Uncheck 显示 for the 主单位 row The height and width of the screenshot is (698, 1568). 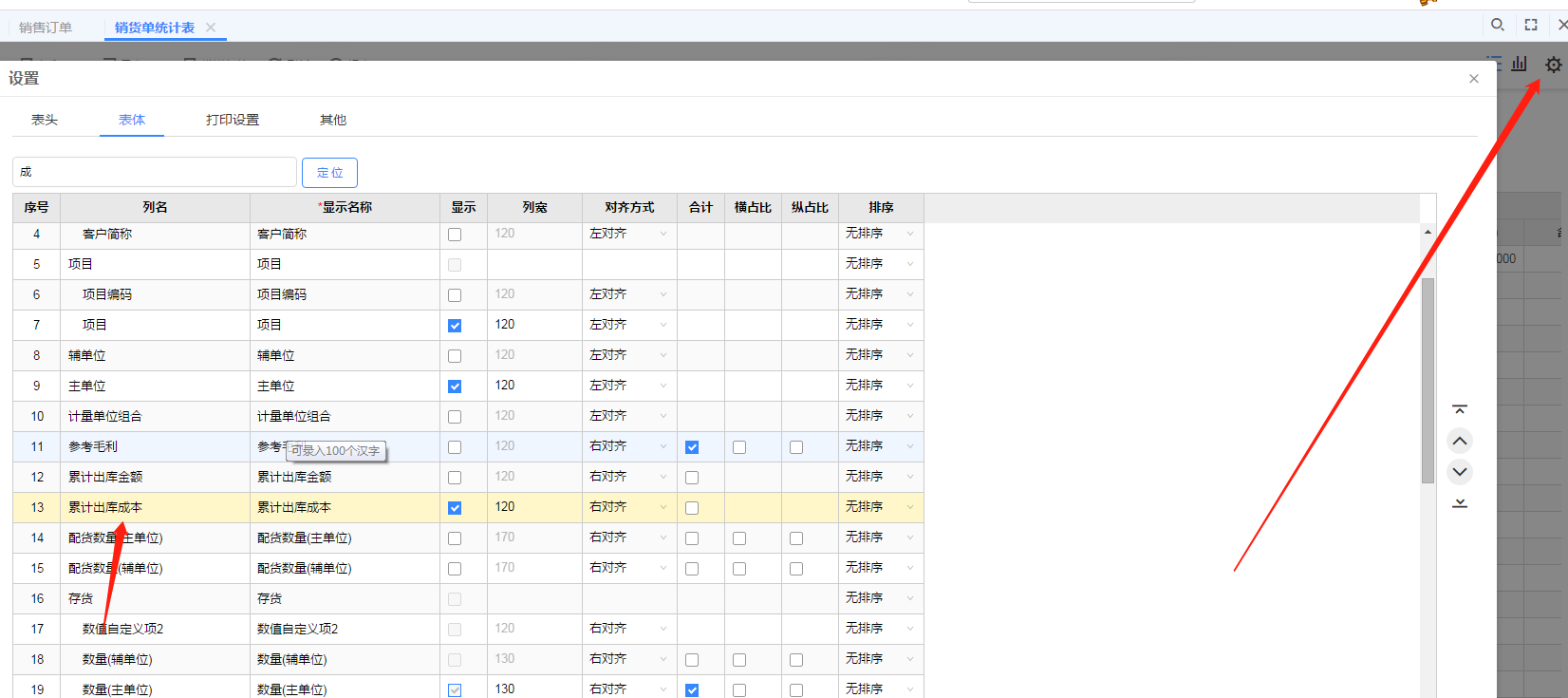point(455,387)
